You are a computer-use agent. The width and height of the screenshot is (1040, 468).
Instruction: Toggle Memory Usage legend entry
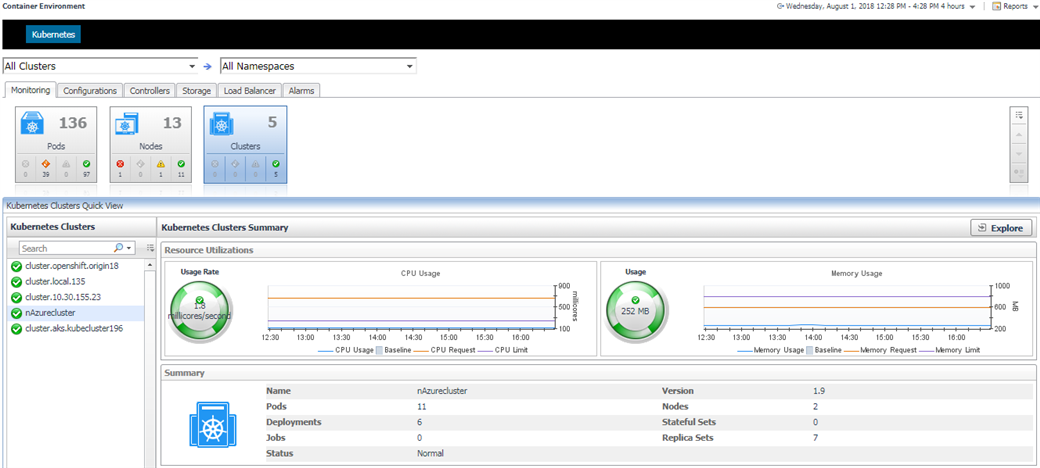point(771,350)
